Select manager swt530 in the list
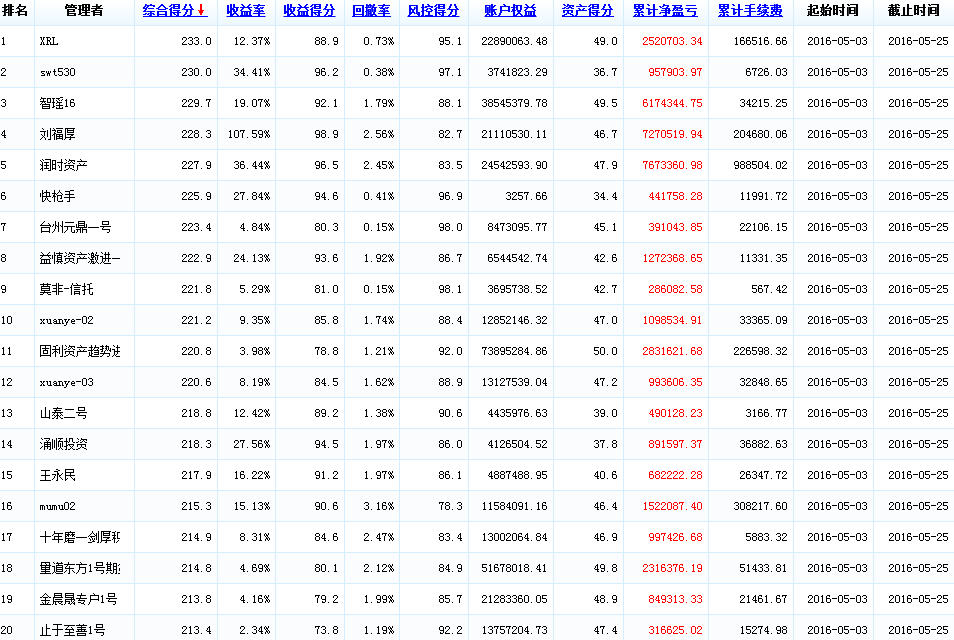This screenshot has width=954, height=640. (58, 72)
